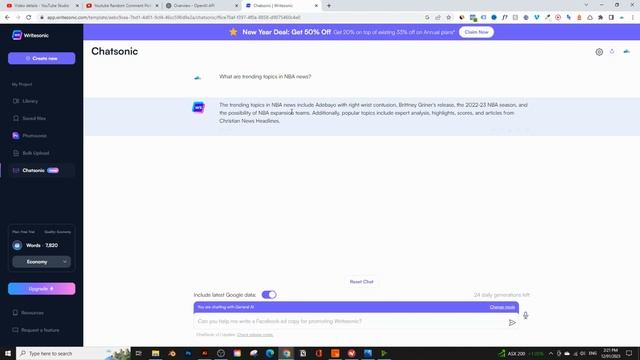
Task: Open File Explorer from the taskbar
Action: (x=156, y=353)
